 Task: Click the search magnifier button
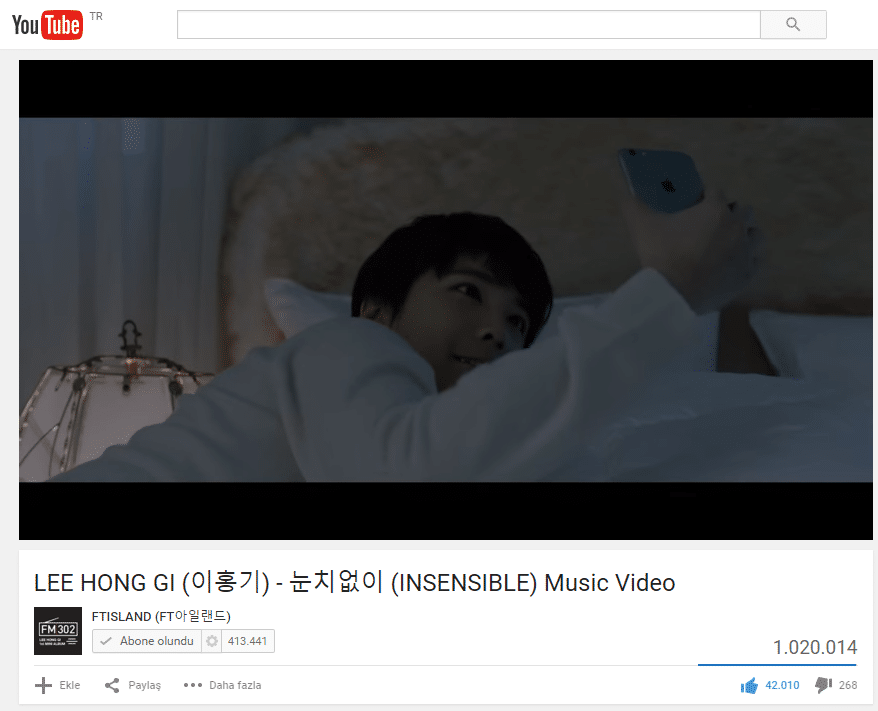793,25
